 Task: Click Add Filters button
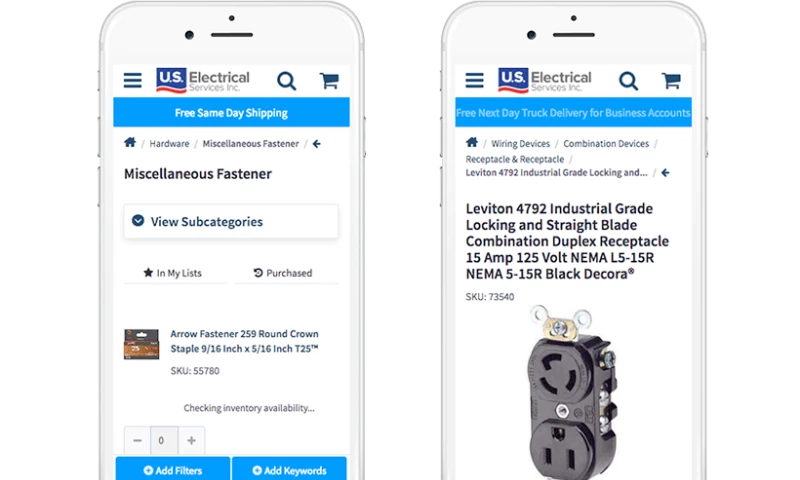[173, 470]
